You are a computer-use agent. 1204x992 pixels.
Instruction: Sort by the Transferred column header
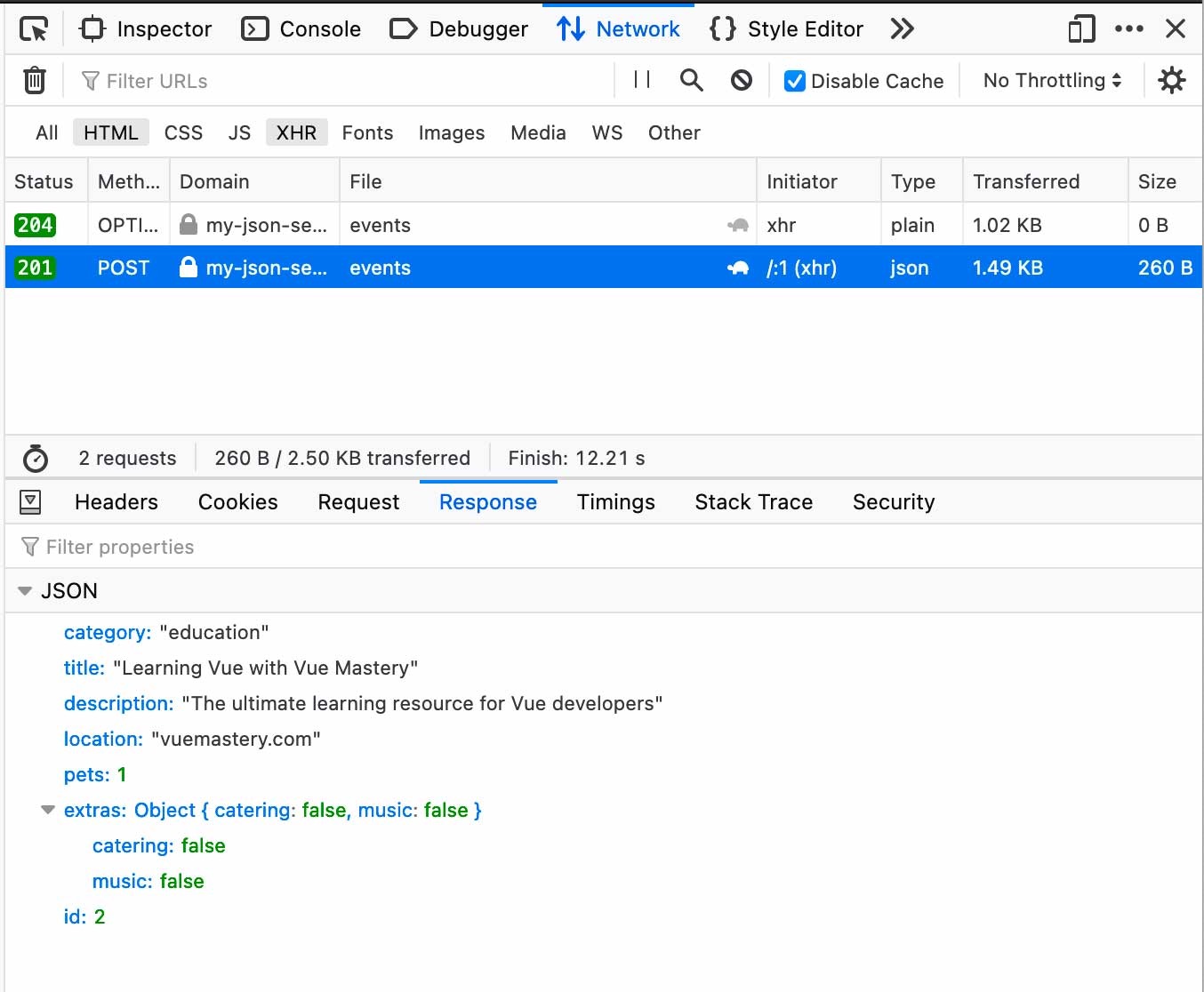[x=1046, y=181]
